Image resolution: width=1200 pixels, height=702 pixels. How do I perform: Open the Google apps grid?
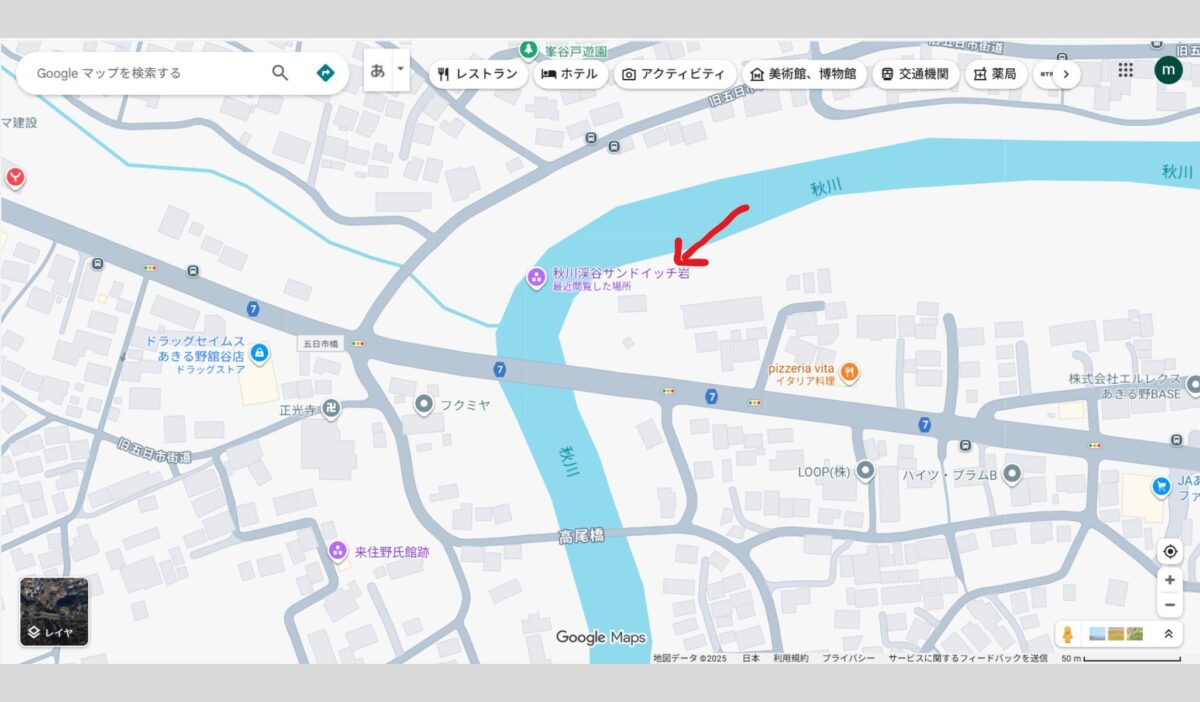click(x=1126, y=70)
